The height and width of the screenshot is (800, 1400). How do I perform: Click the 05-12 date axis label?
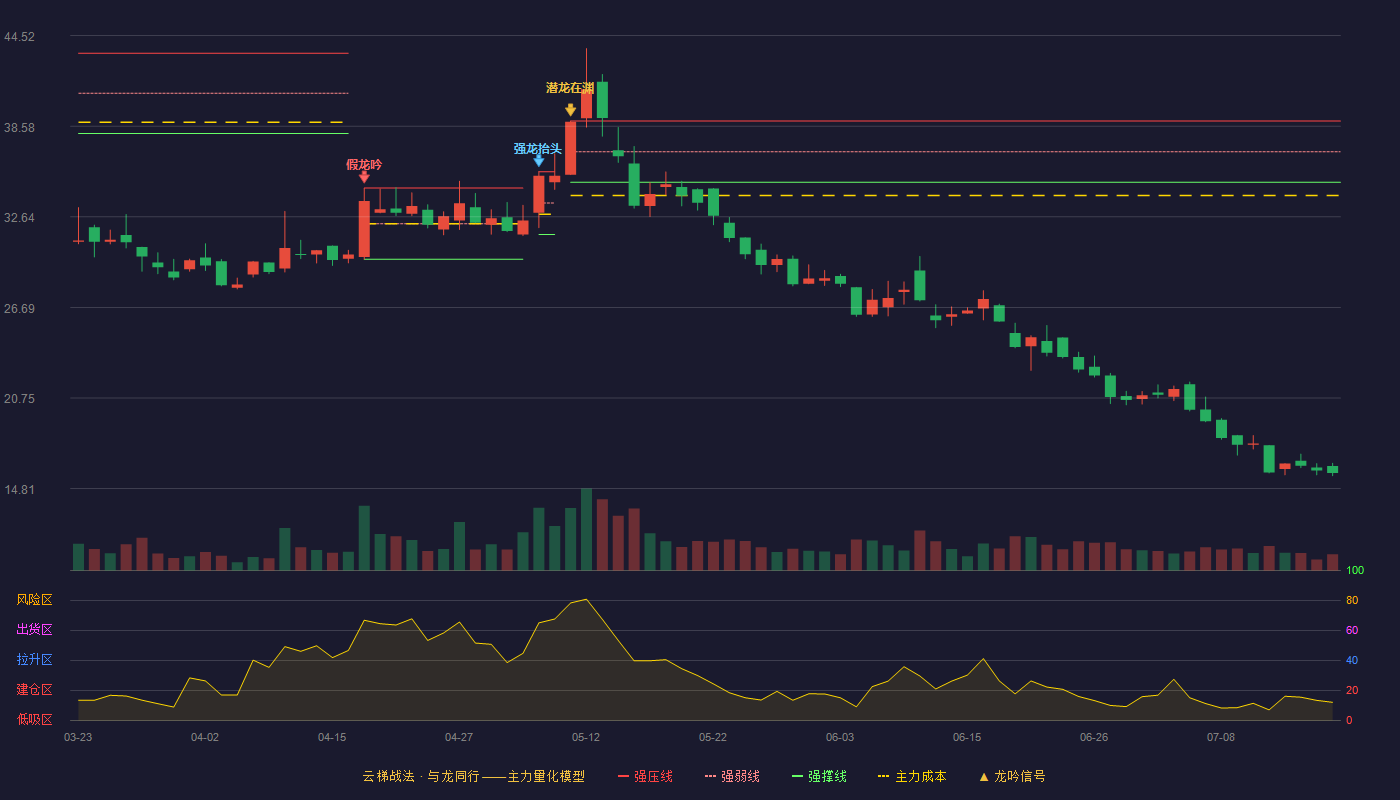click(586, 737)
